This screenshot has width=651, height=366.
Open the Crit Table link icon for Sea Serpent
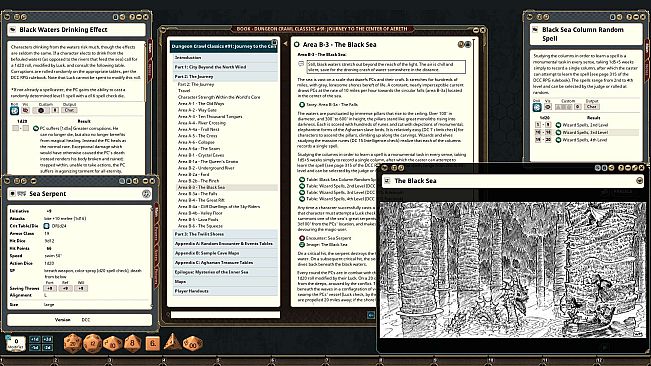(x=46, y=226)
